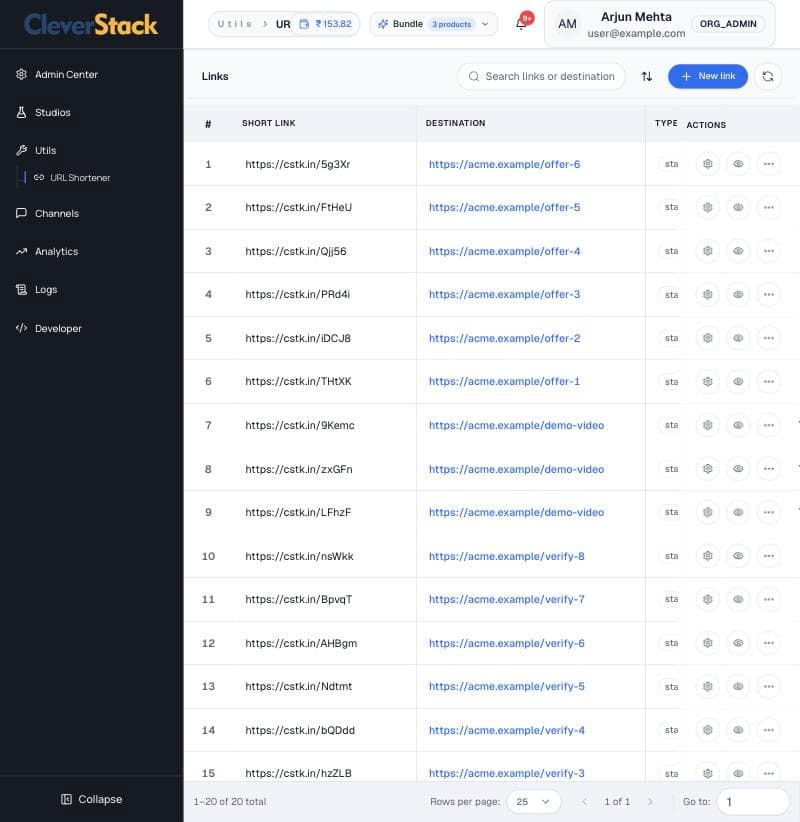Open more actions for link zxGFn
Image resolution: width=800 pixels, height=822 pixels.
pos(769,469)
